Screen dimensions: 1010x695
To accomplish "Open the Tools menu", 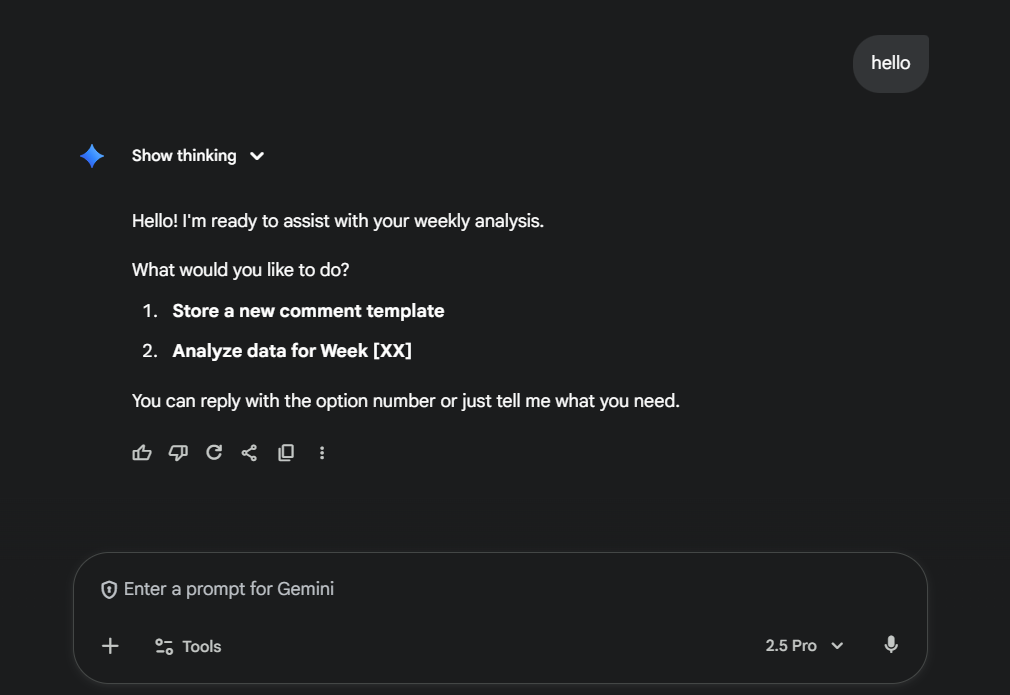I will coord(188,646).
